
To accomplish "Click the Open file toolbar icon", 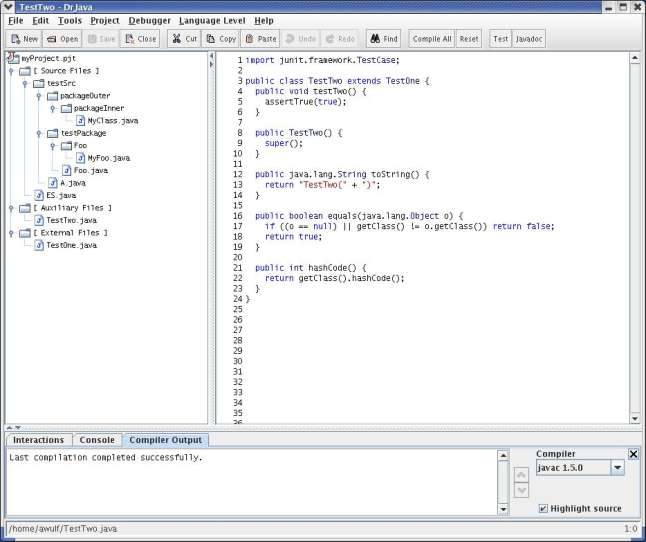I will click(52, 39).
